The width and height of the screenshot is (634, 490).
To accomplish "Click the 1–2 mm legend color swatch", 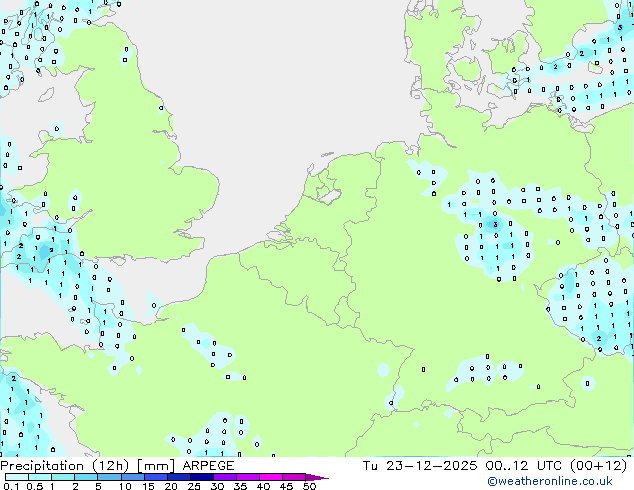I will pyautogui.click(x=63, y=477).
